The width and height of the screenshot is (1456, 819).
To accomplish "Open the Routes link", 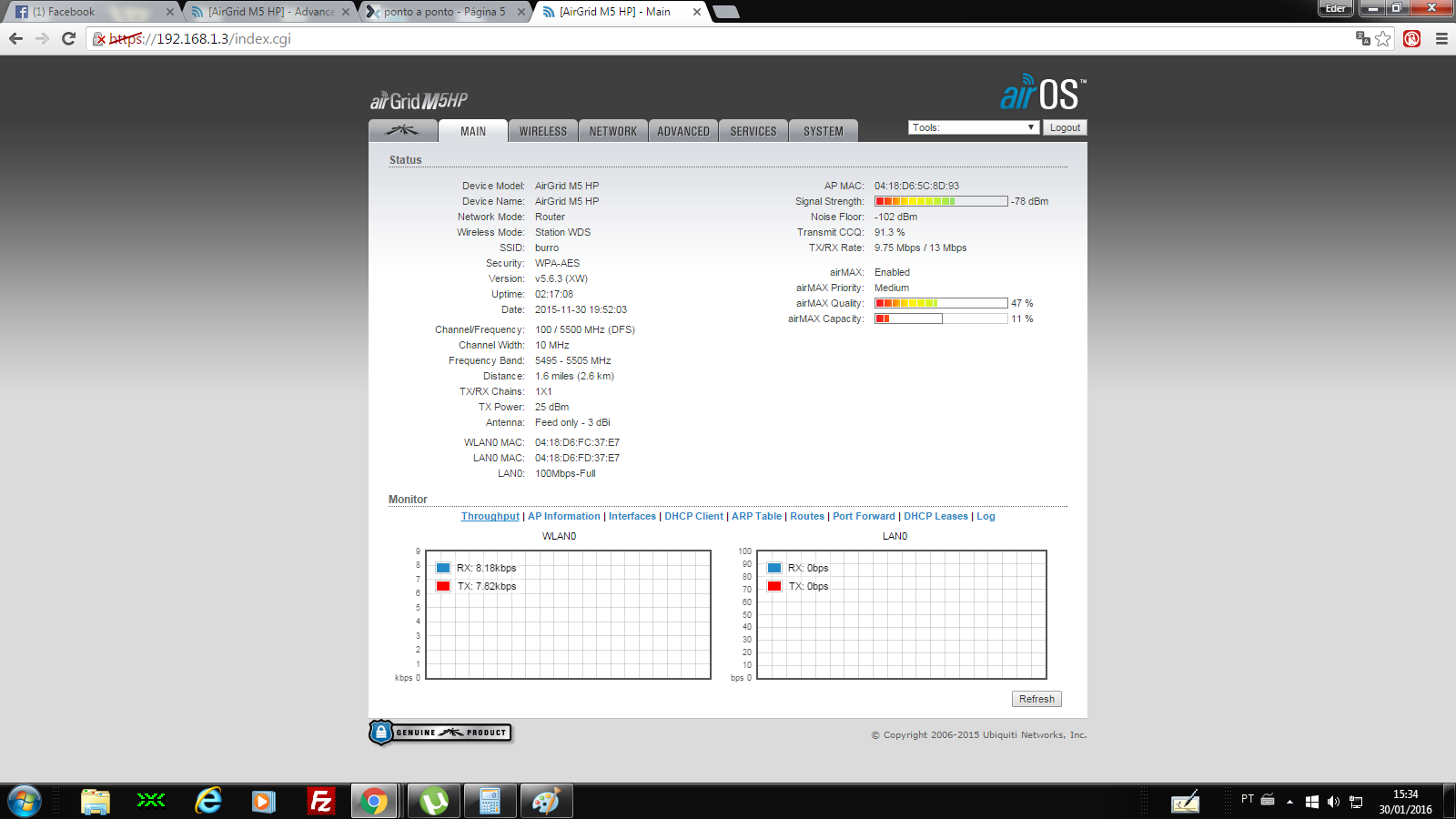I will tap(807, 516).
